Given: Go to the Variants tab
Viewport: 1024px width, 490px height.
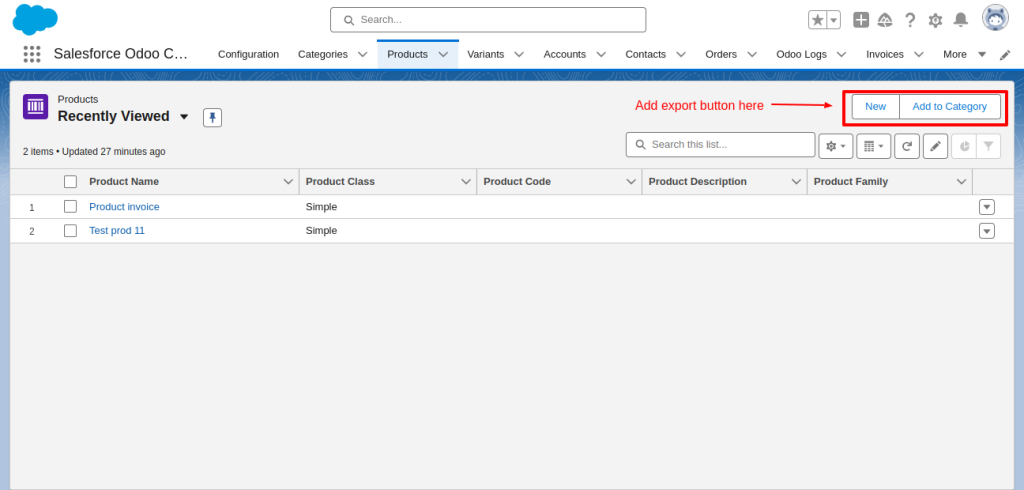Looking at the screenshot, I should (485, 54).
